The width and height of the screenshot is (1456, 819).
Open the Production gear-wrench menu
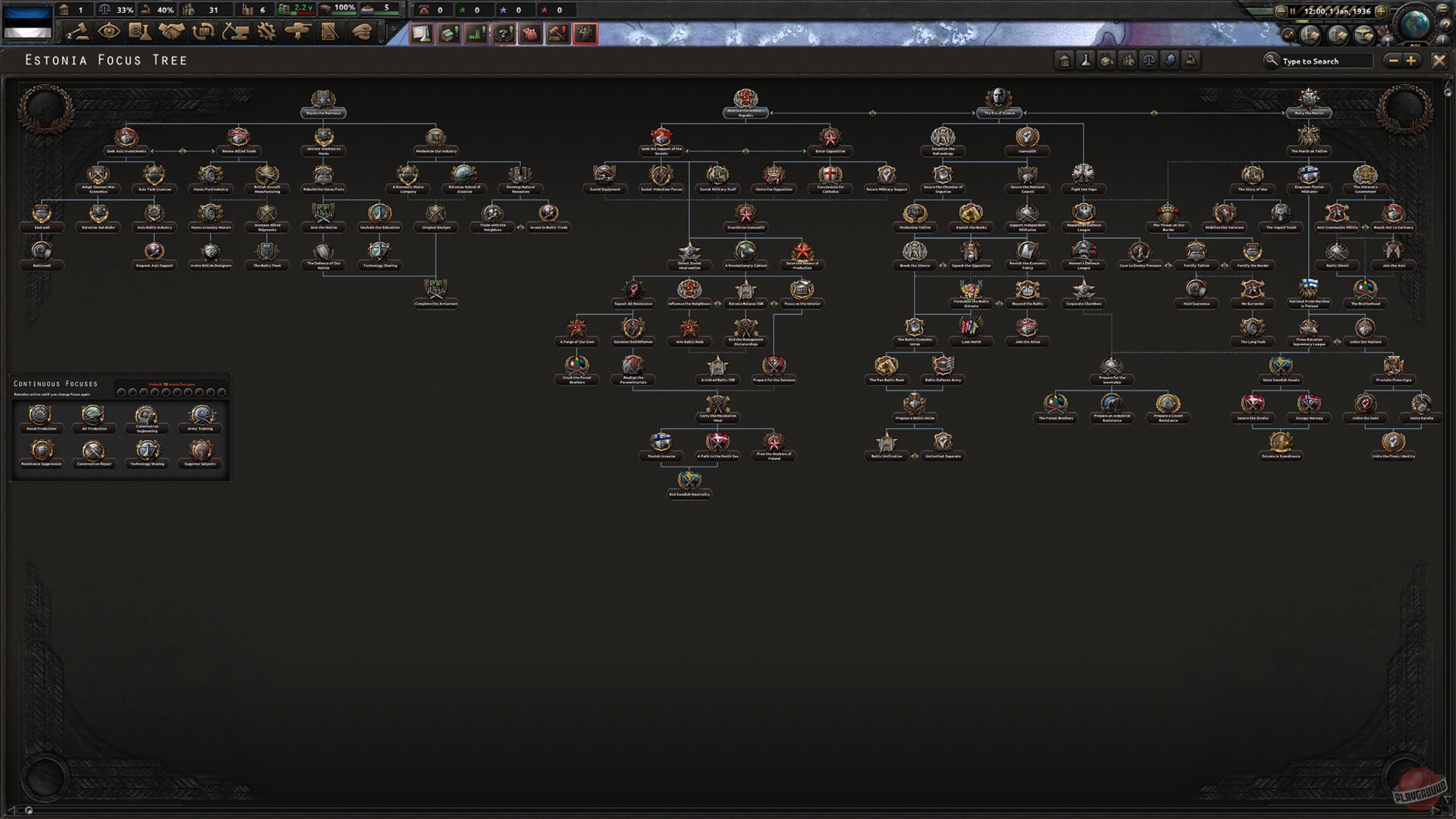tap(267, 31)
